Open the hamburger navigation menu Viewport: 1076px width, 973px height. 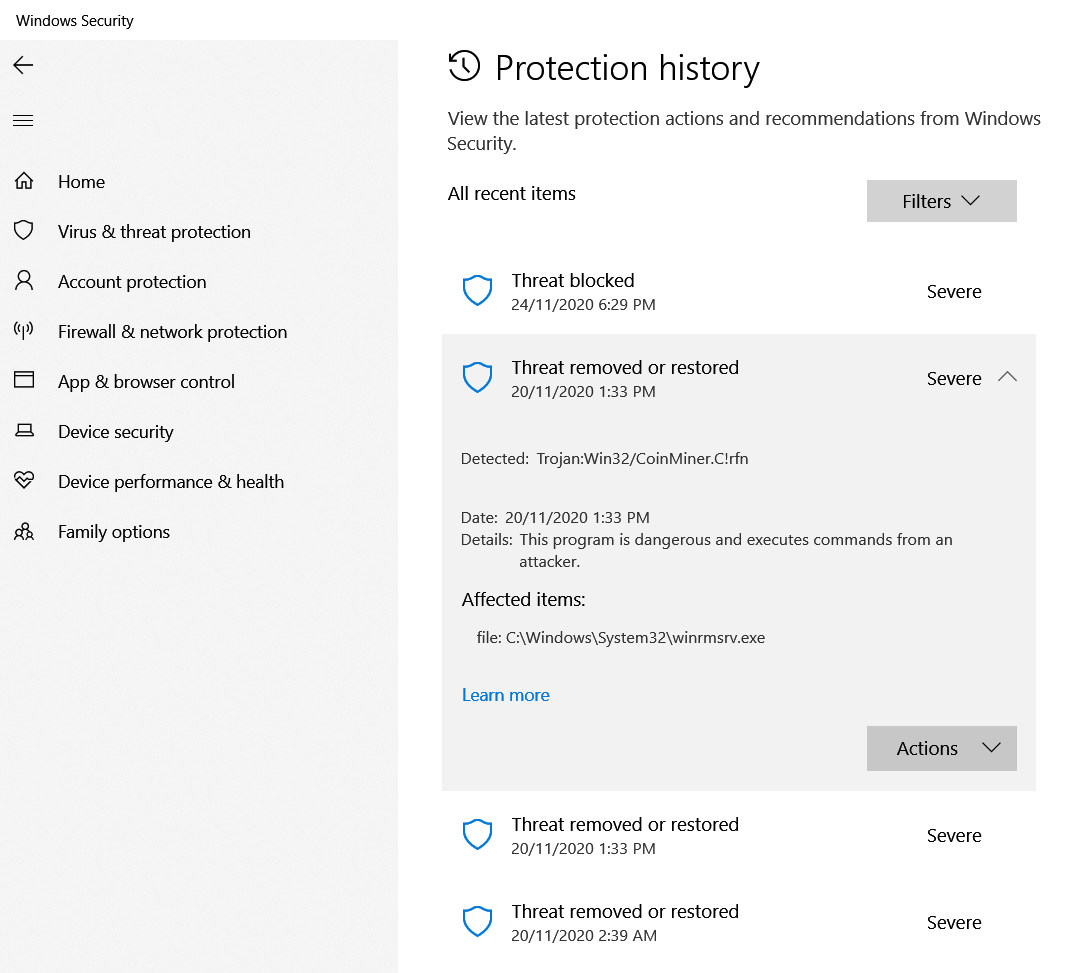click(x=23, y=121)
